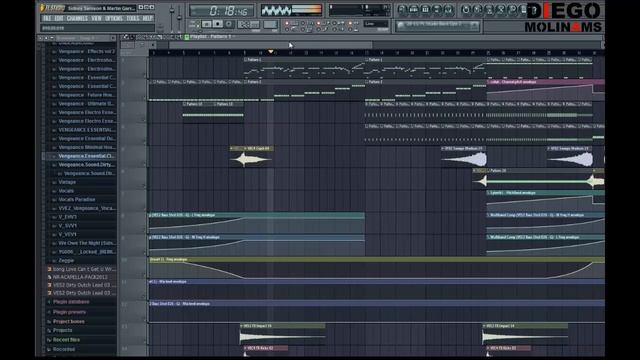The width and height of the screenshot is (640, 360).
Task: Click the one-click audio recording icon
Action: click(x=512, y=9)
